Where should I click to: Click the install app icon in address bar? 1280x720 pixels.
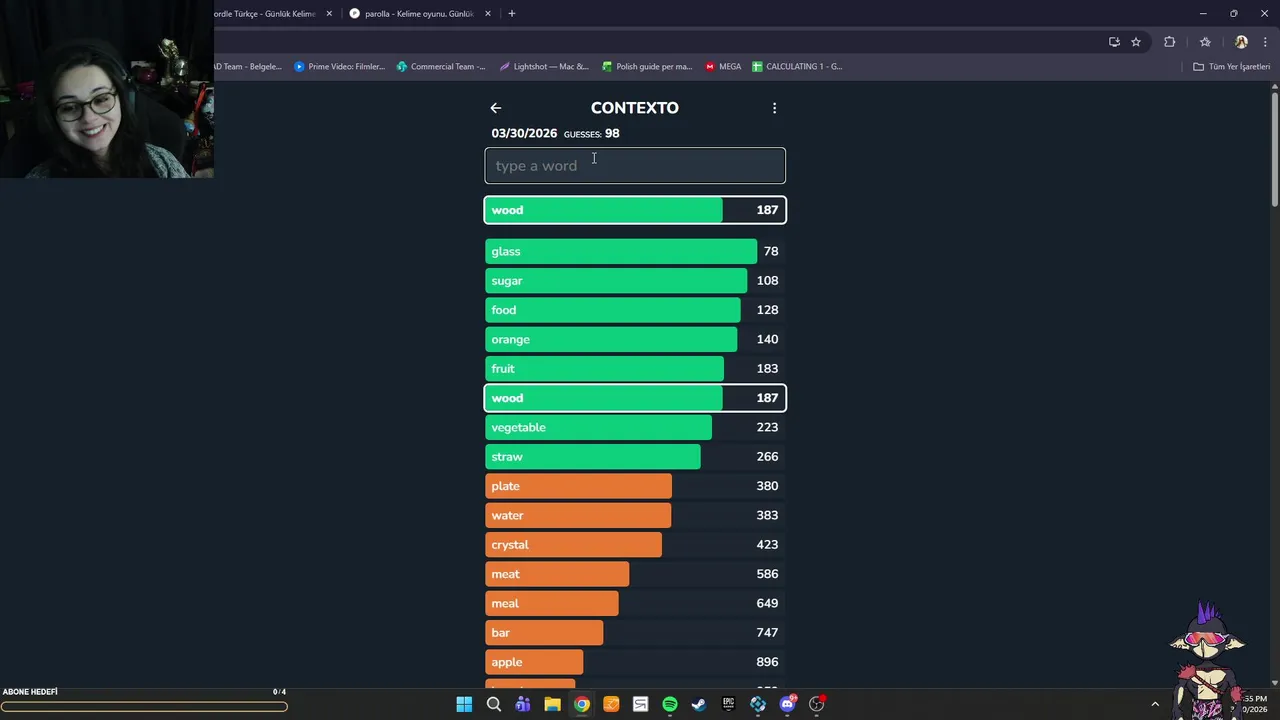[1114, 42]
